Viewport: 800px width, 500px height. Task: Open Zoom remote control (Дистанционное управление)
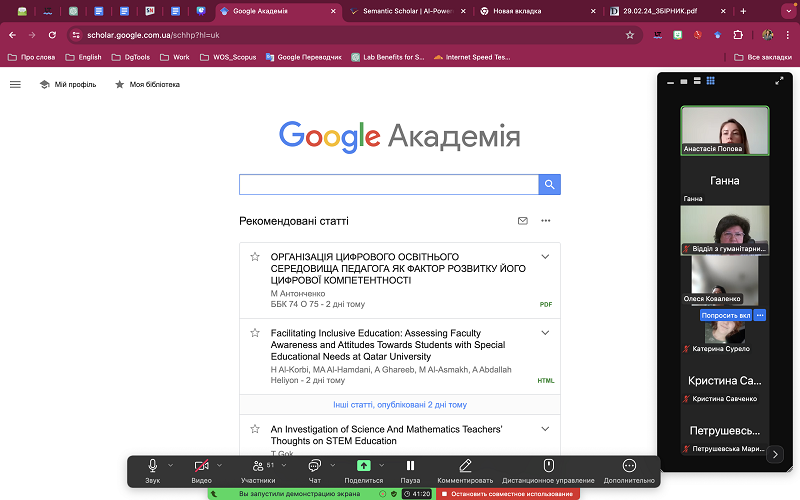[x=548, y=470]
